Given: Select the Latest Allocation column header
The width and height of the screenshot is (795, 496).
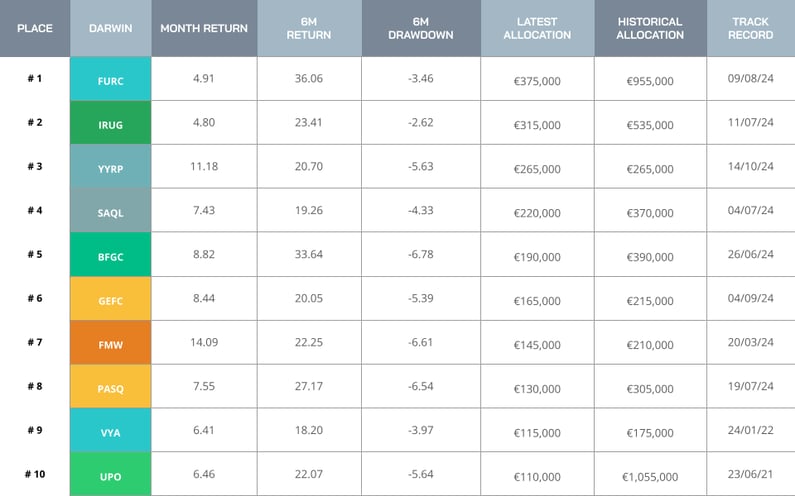Looking at the screenshot, I should pos(537,28).
